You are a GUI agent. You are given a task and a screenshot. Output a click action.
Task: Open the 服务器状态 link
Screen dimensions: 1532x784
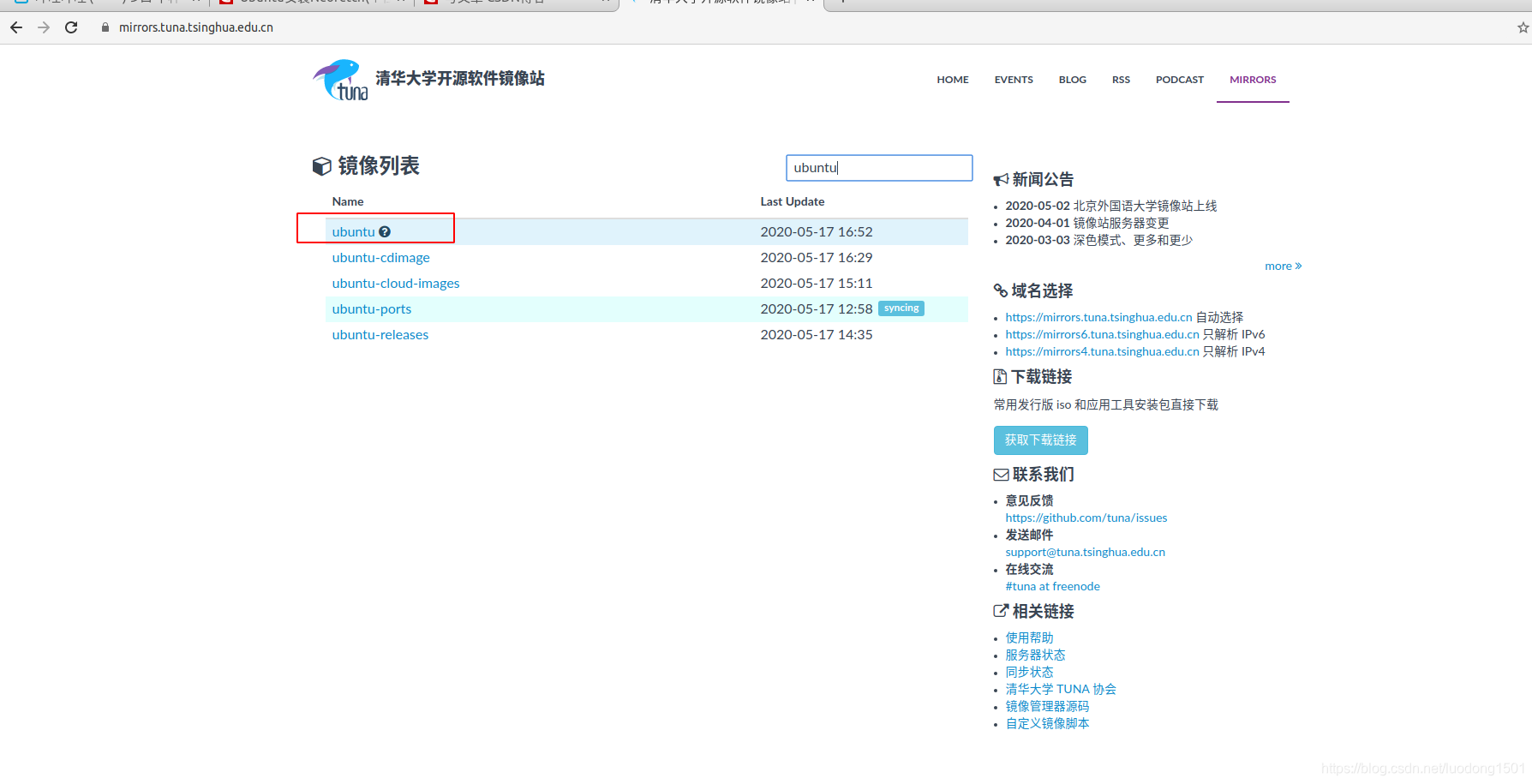pyautogui.click(x=1035, y=655)
